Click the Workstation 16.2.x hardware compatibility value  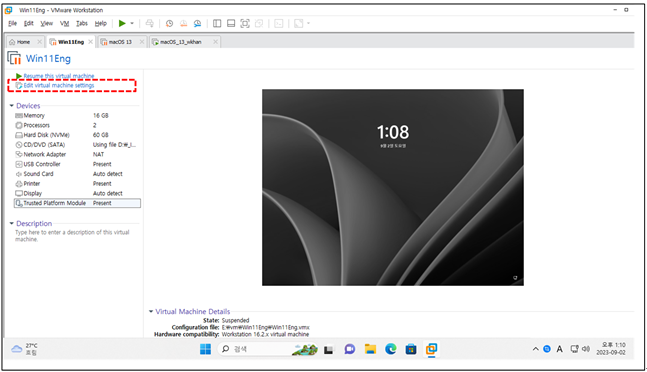pos(265,334)
